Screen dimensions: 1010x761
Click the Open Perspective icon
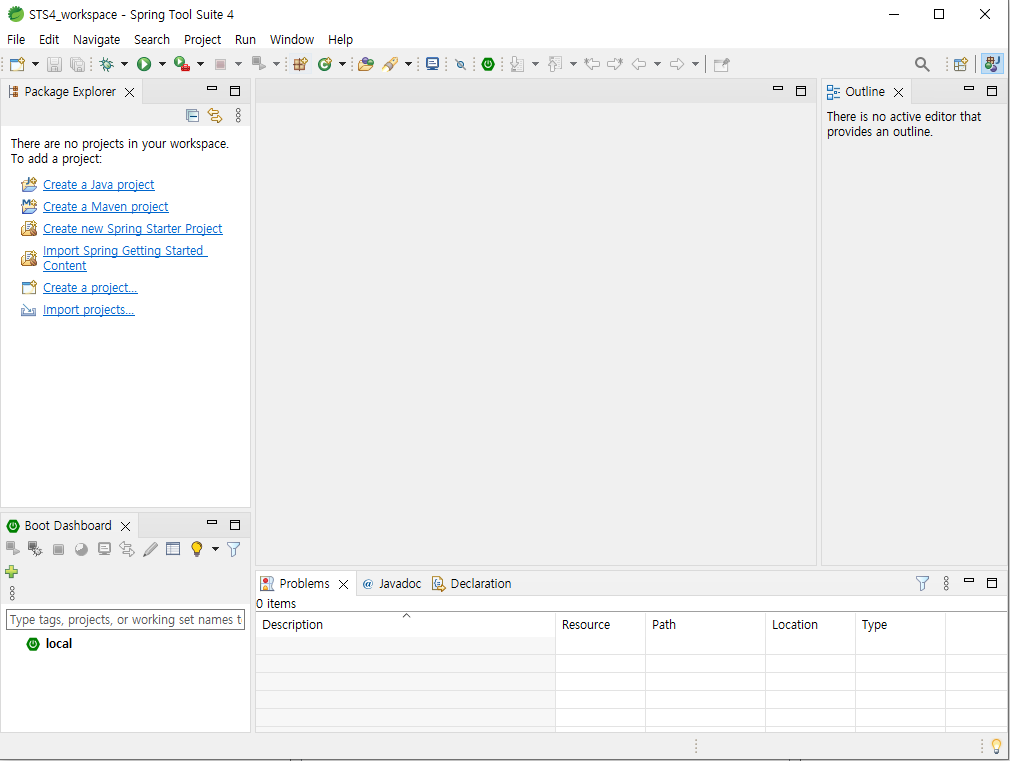click(960, 64)
